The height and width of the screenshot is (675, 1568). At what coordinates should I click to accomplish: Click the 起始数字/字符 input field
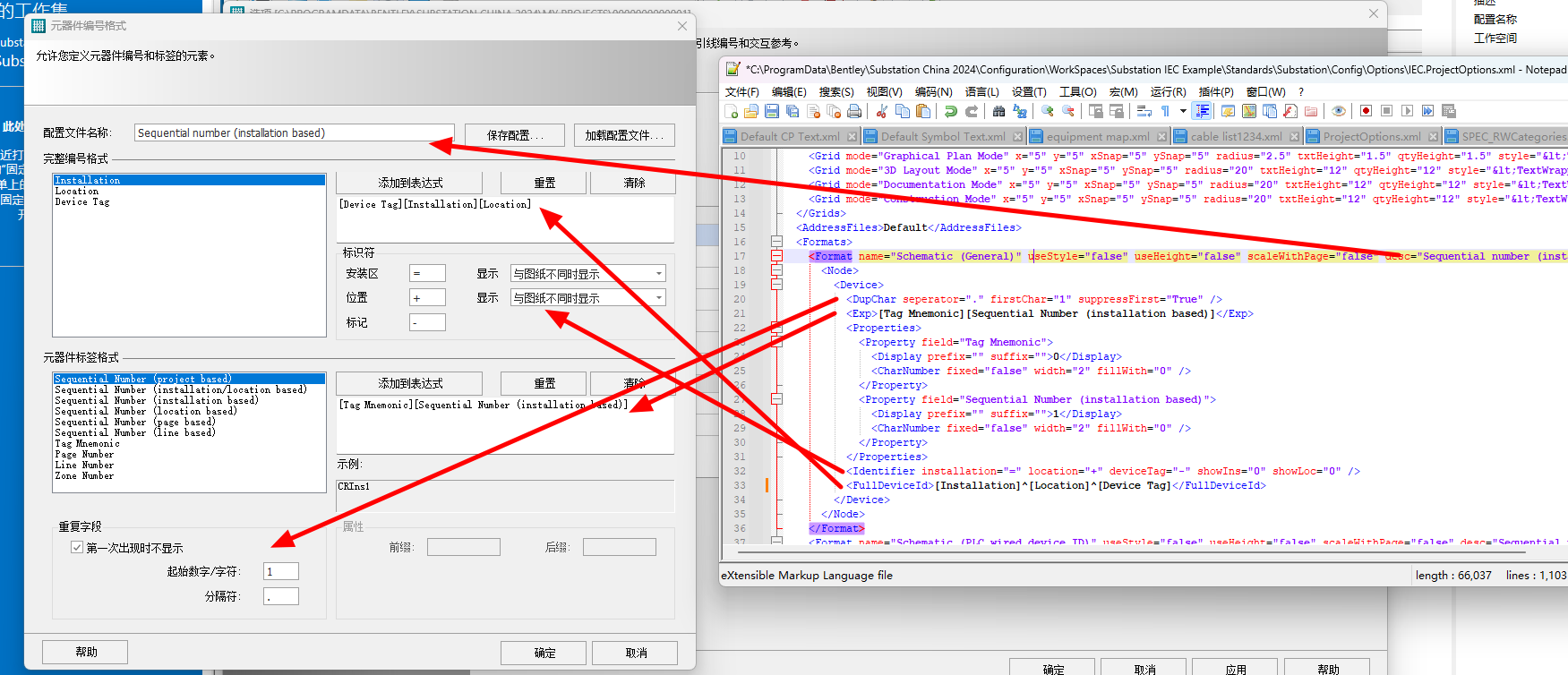pyautogui.click(x=281, y=571)
